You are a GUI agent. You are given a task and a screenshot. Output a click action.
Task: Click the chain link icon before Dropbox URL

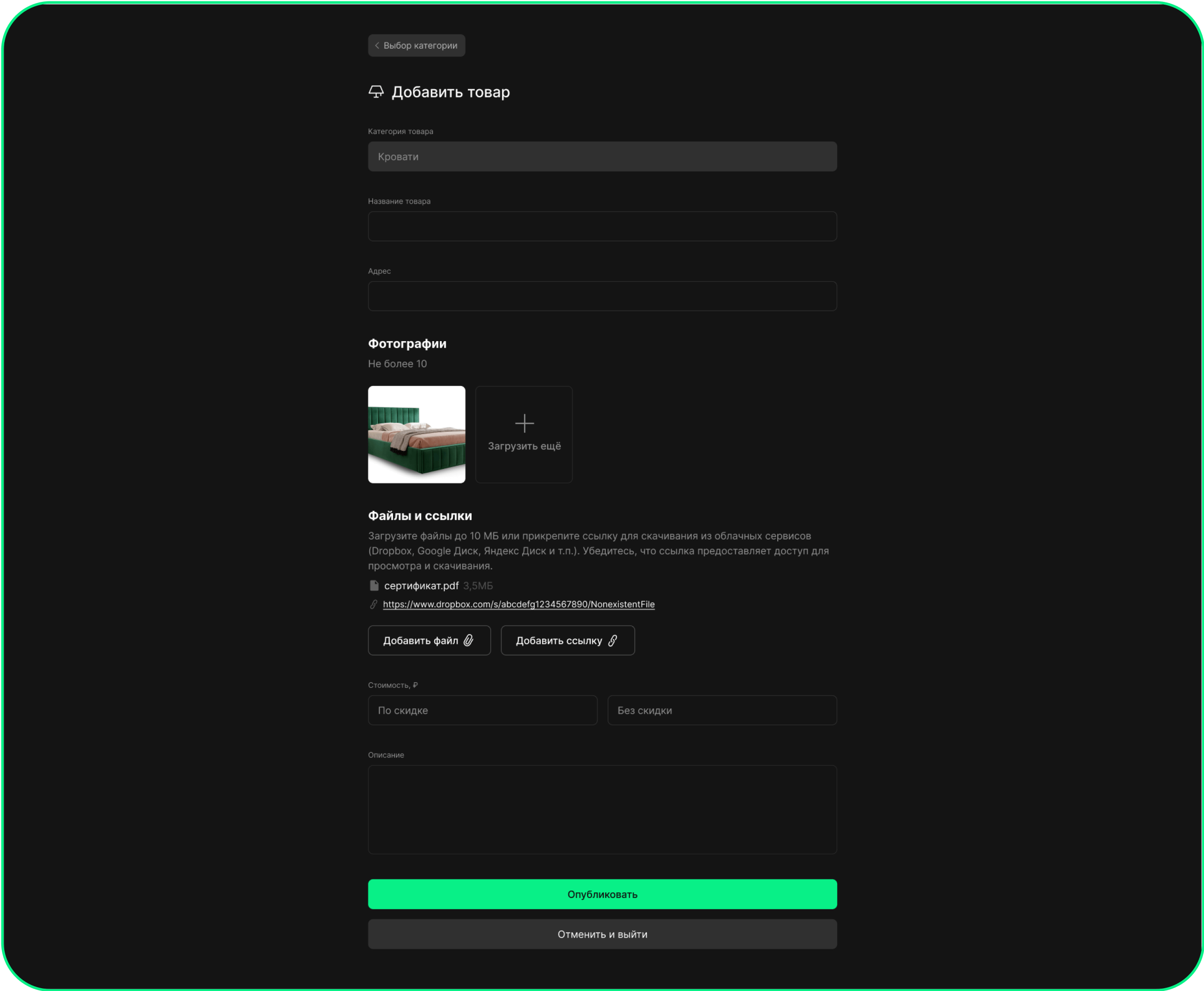[374, 604]
